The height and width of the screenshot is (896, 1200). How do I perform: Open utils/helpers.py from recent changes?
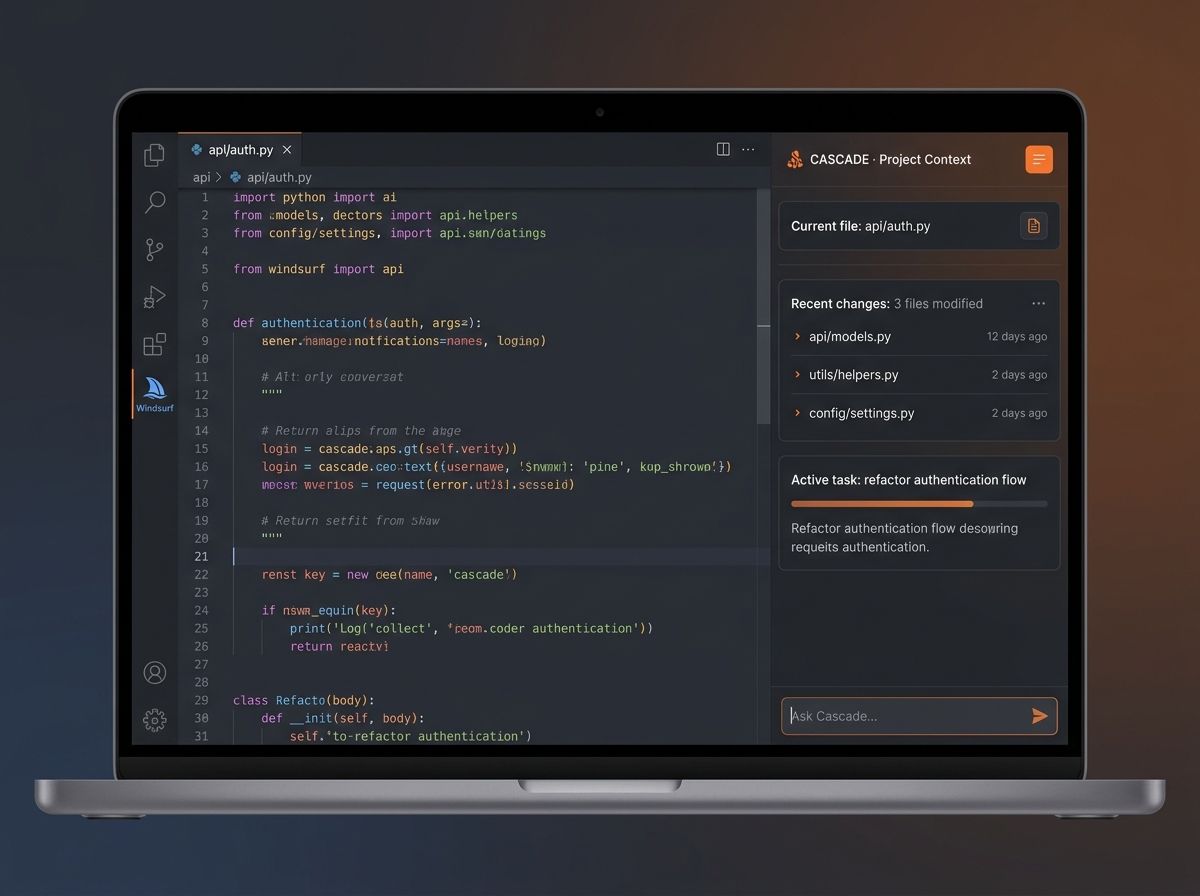(854, 375)
